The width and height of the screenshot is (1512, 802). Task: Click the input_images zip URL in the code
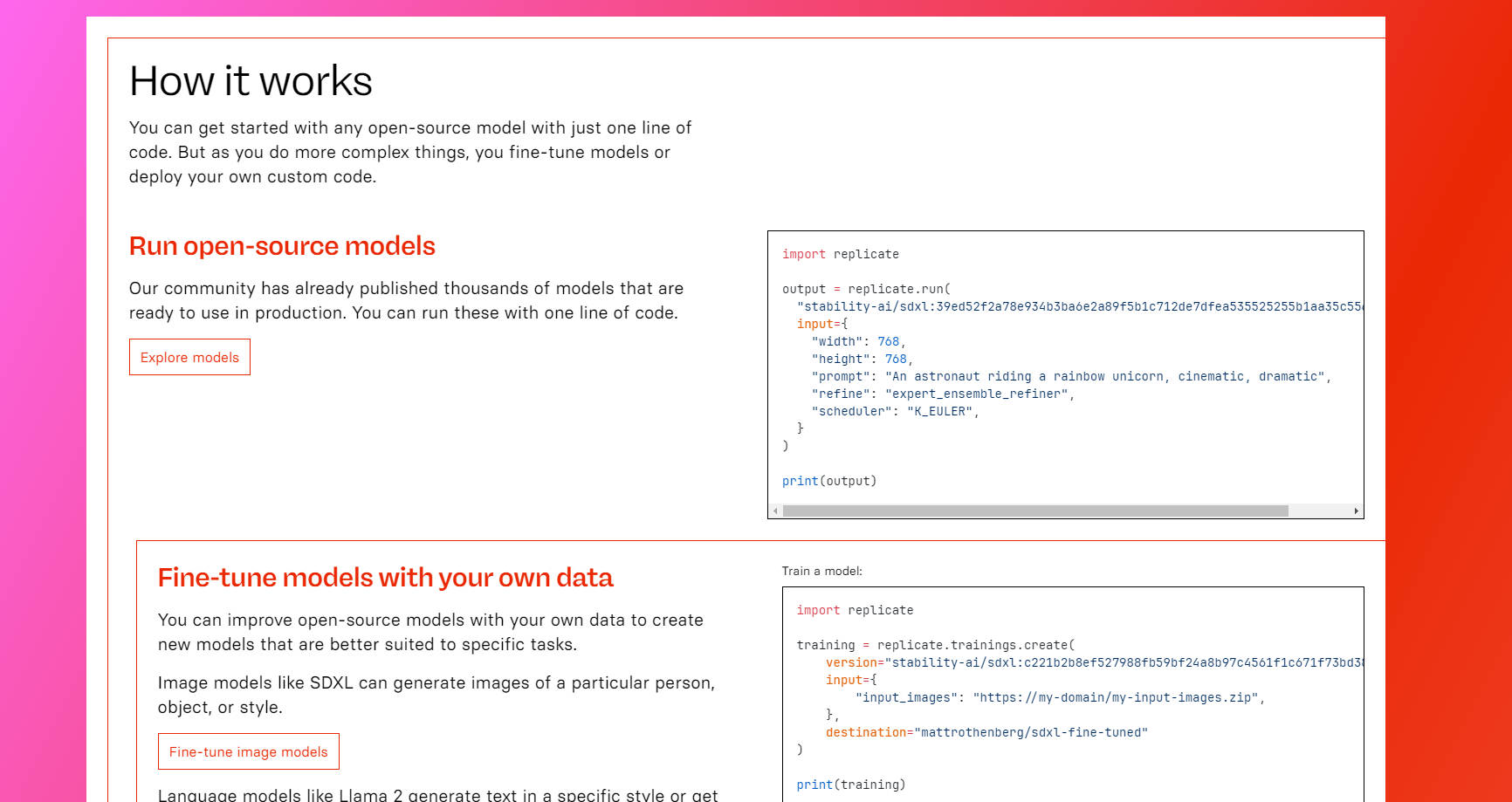[x=1115, y=697]
